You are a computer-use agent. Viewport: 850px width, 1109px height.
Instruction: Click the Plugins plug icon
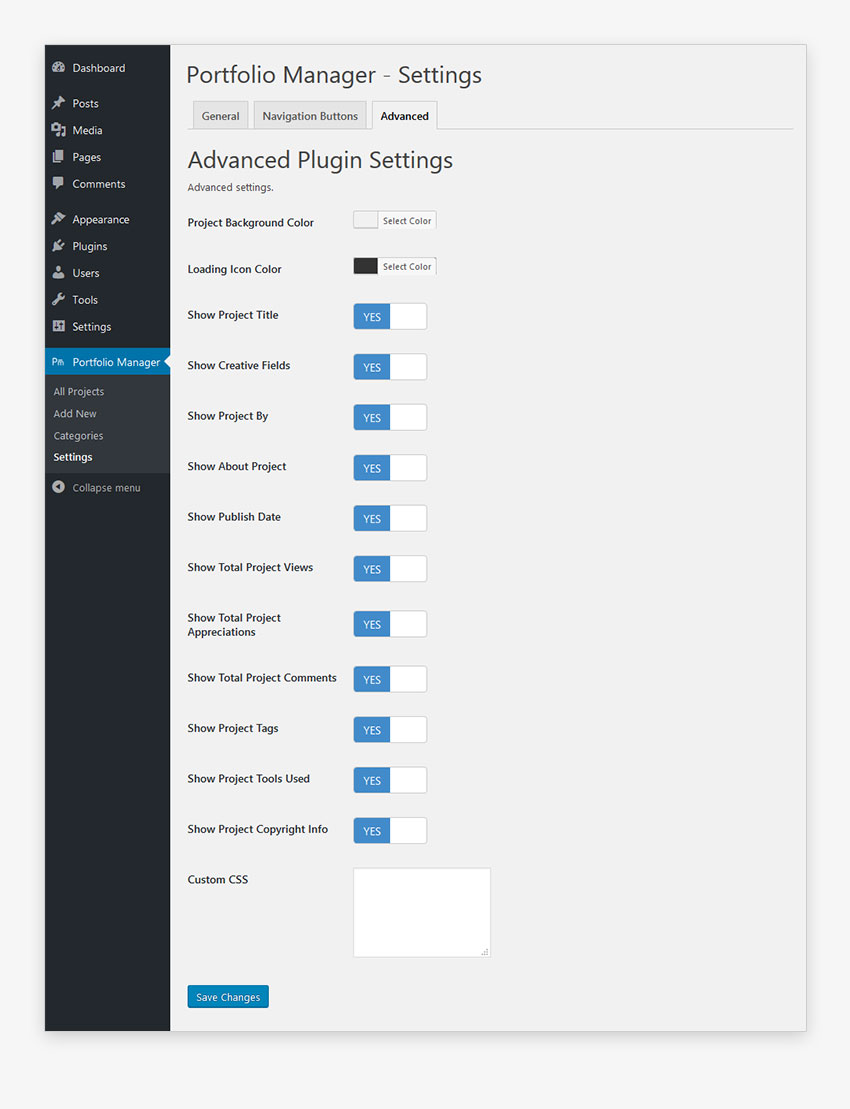[59, 246]
